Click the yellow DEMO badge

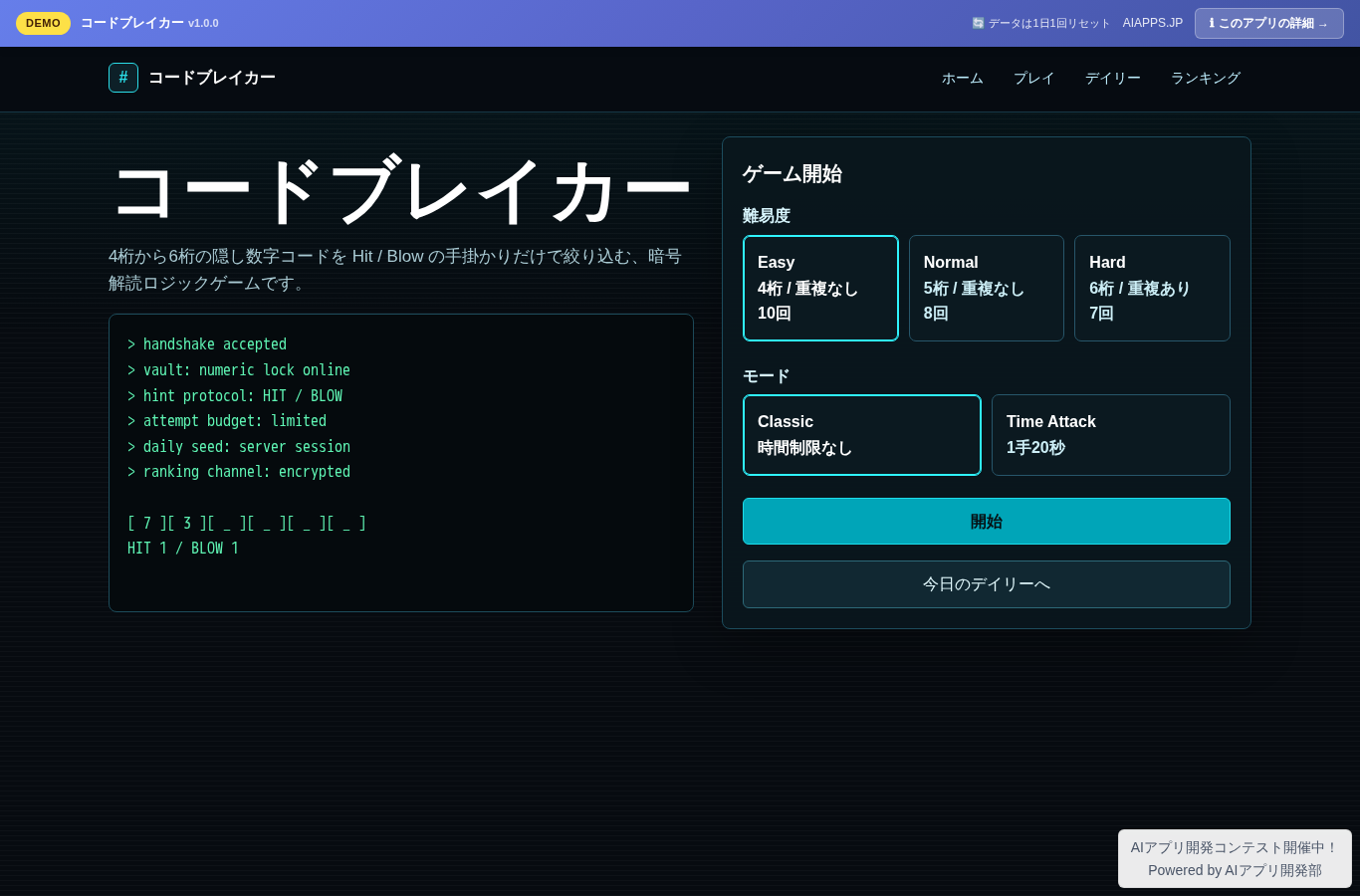(43, 23)
